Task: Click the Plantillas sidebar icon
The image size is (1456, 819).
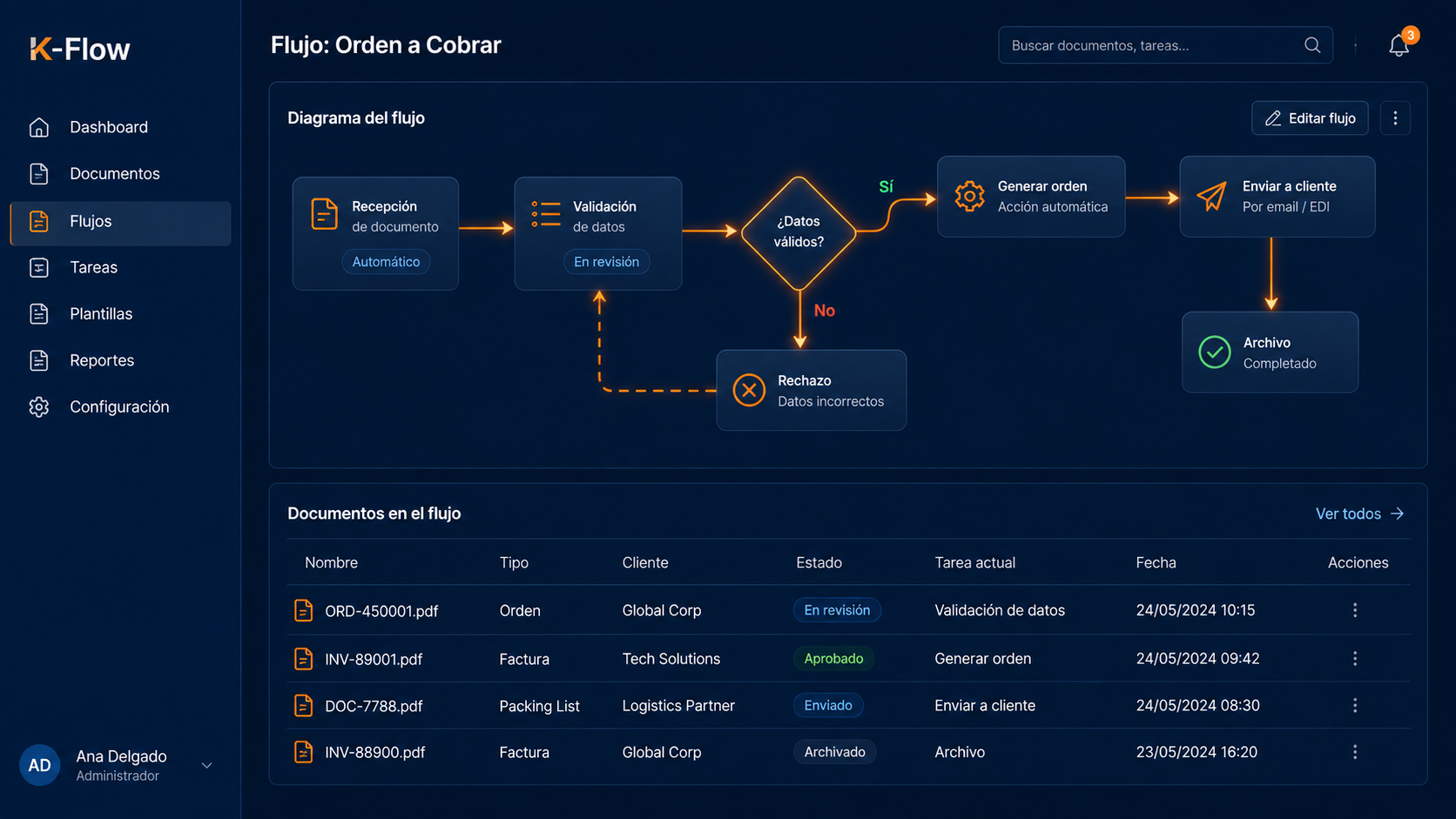Action: (39, 313)
